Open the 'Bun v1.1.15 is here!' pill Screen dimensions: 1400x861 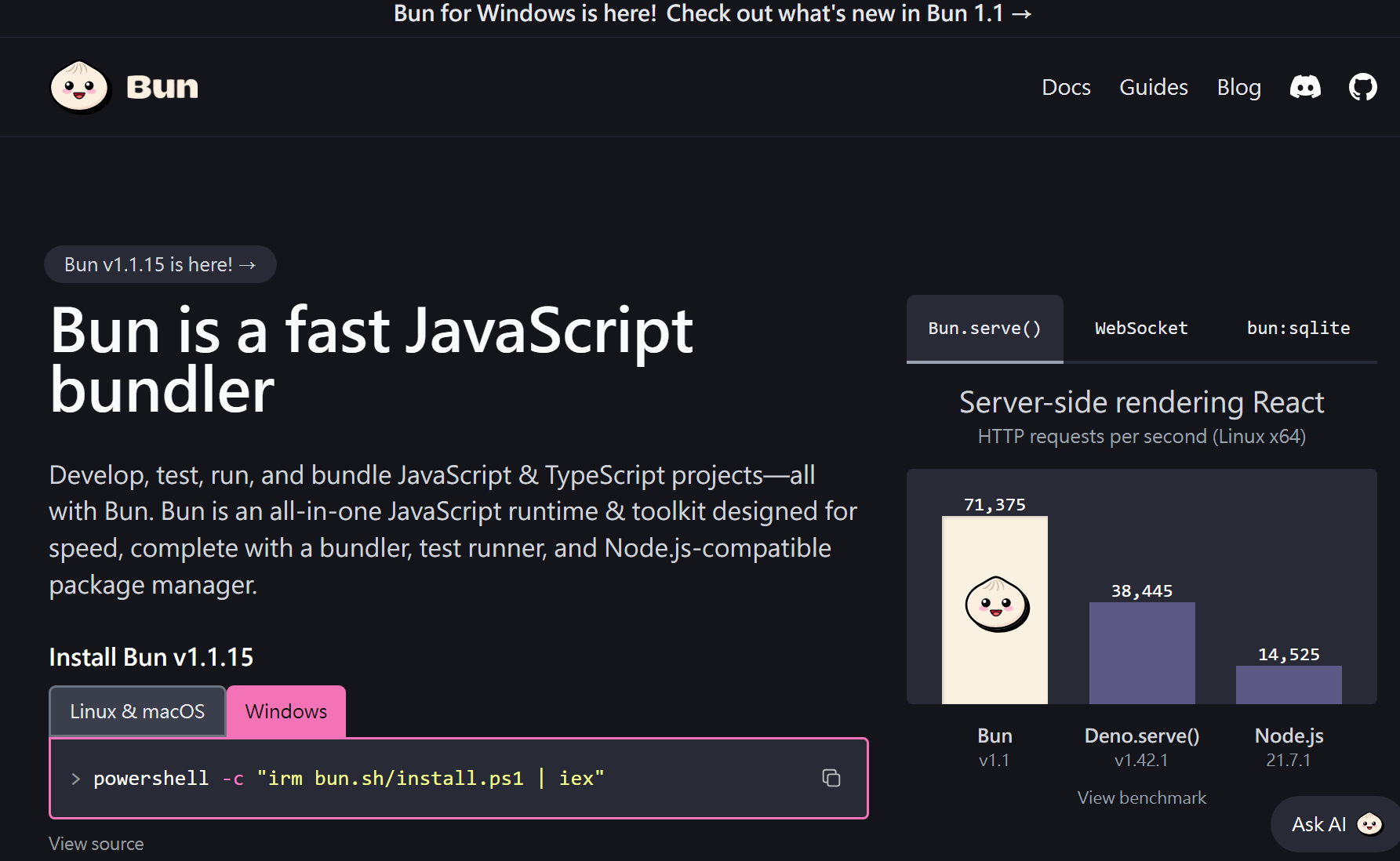tap(160, 264)
